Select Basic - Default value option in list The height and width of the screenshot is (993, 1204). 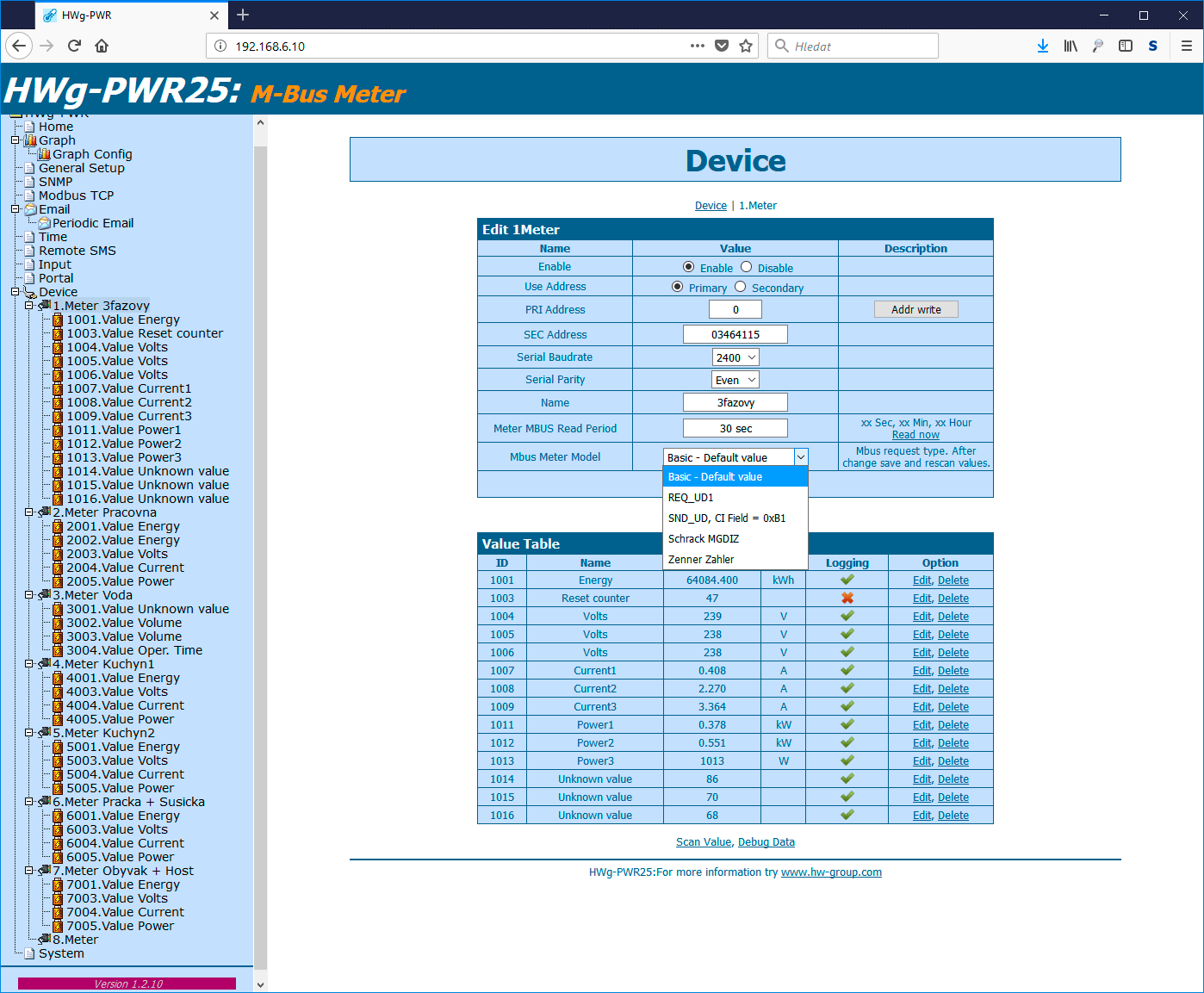[x=735, y=477]
